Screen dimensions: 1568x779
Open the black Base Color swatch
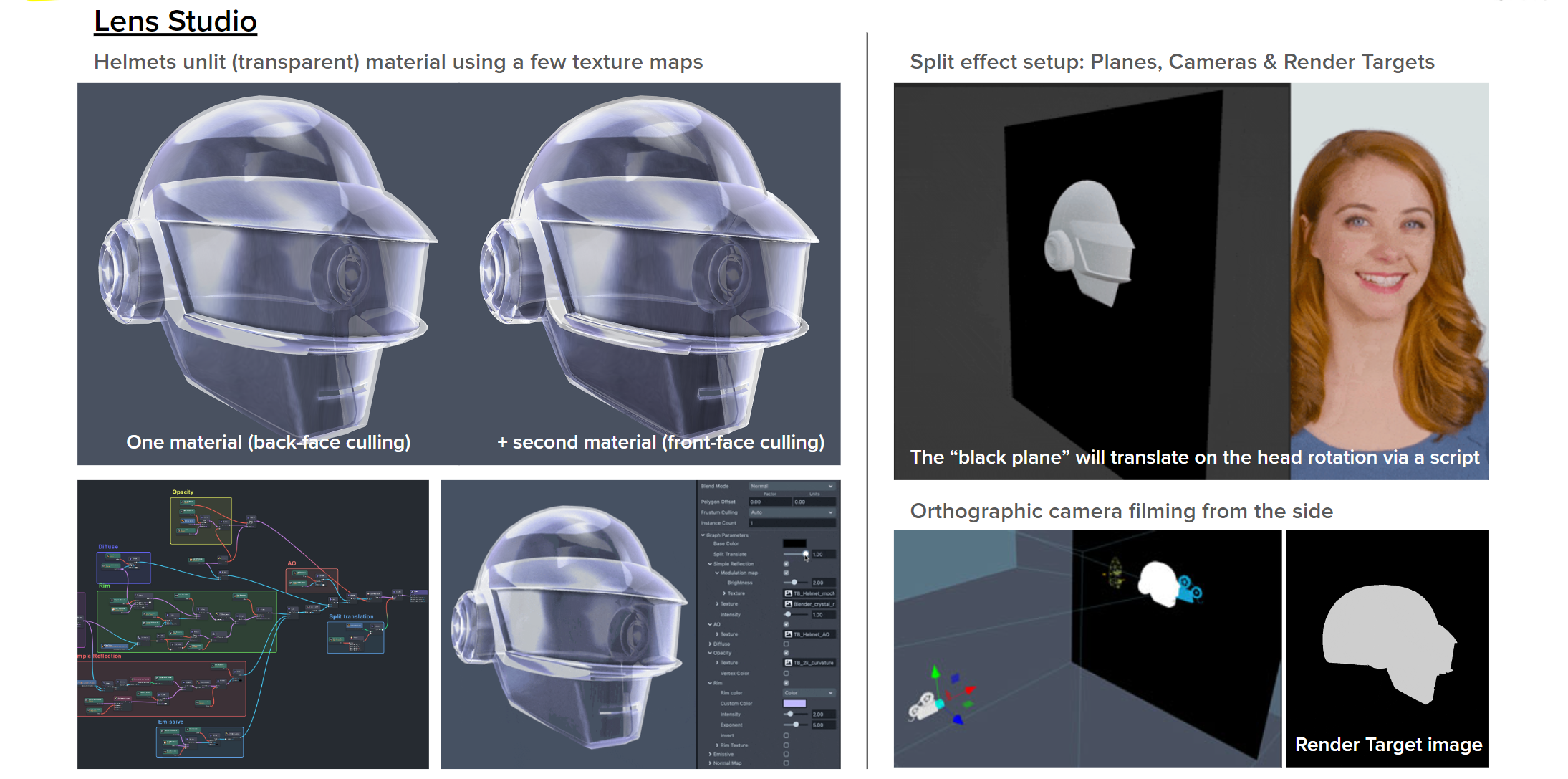point(795,543)
